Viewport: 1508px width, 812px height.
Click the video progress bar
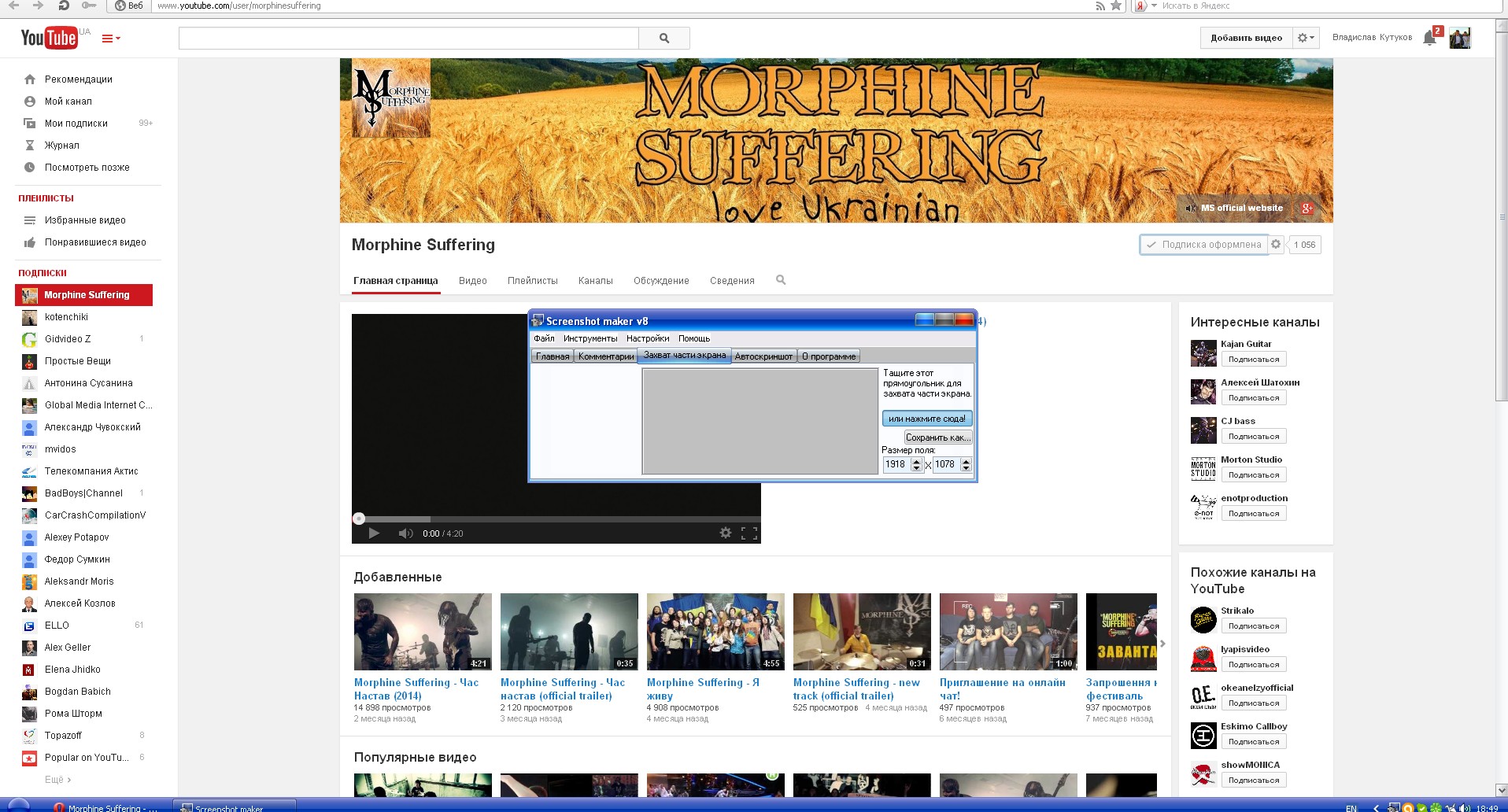(x=556, y=519)
